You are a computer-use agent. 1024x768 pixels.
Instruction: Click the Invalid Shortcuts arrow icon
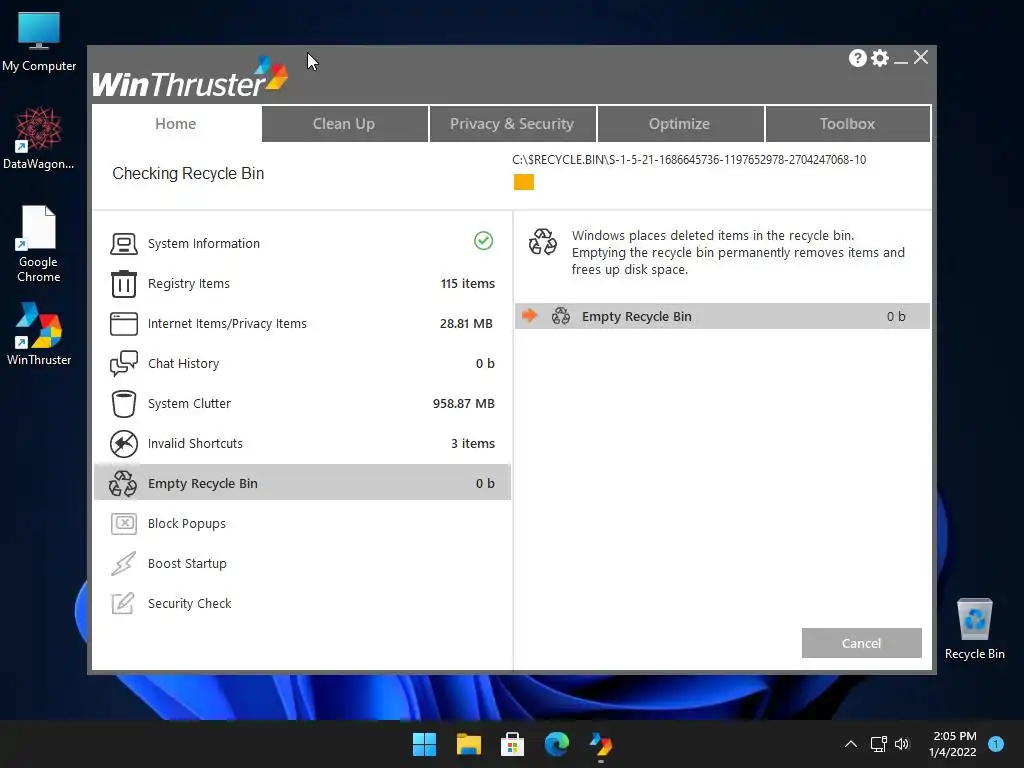click(x=123, y=443)
